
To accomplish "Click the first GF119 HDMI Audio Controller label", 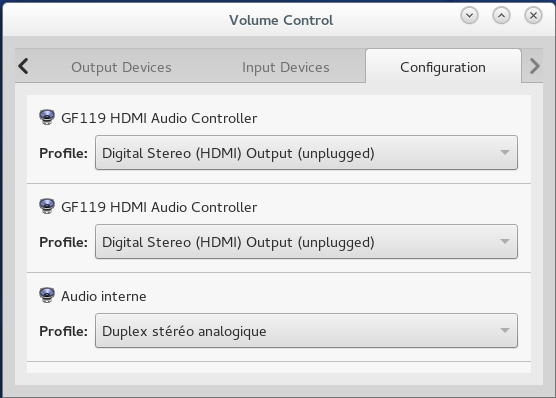I will (x=159, y=118).
